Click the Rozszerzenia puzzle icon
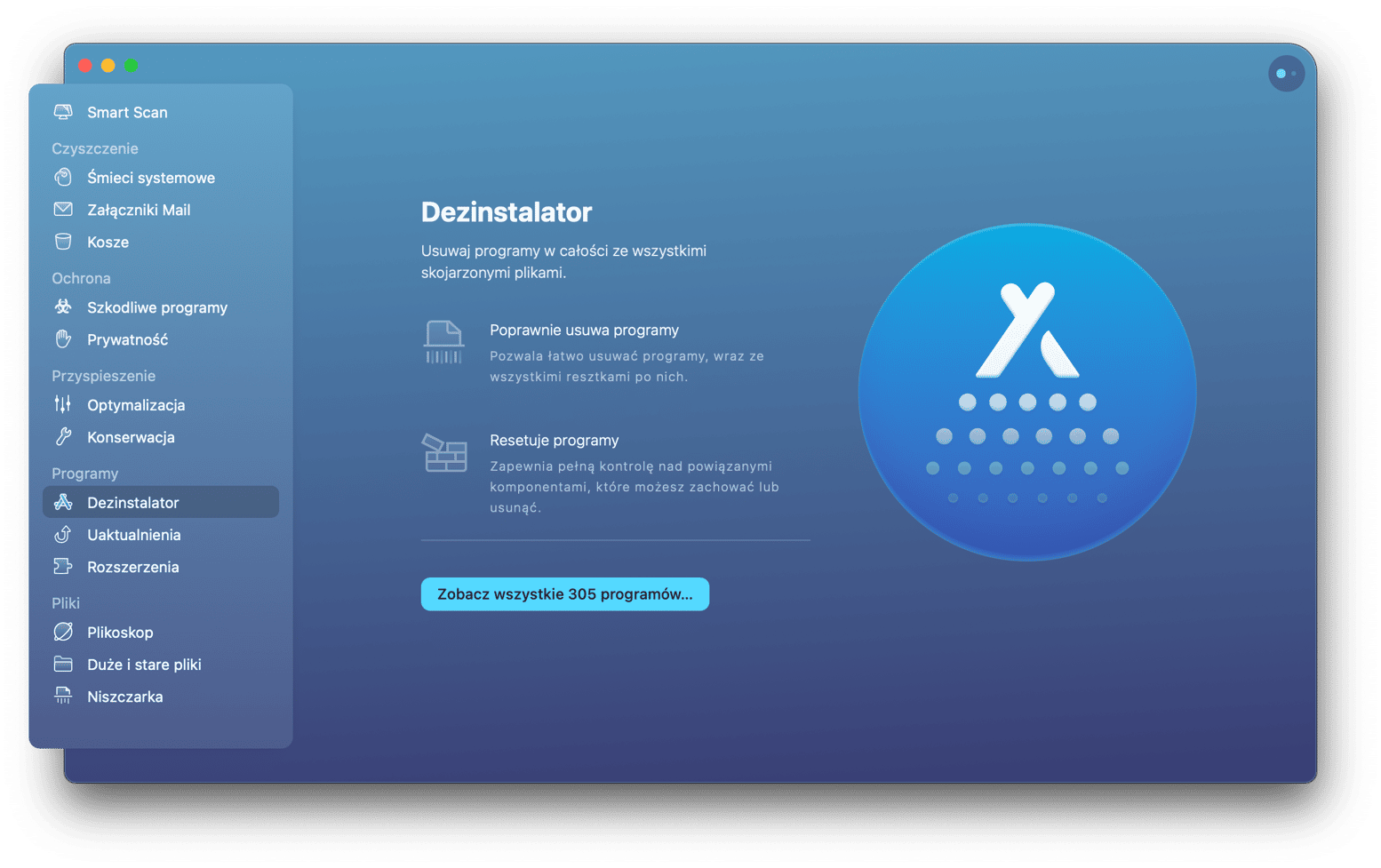1381x868 pixels. (63, 567)
